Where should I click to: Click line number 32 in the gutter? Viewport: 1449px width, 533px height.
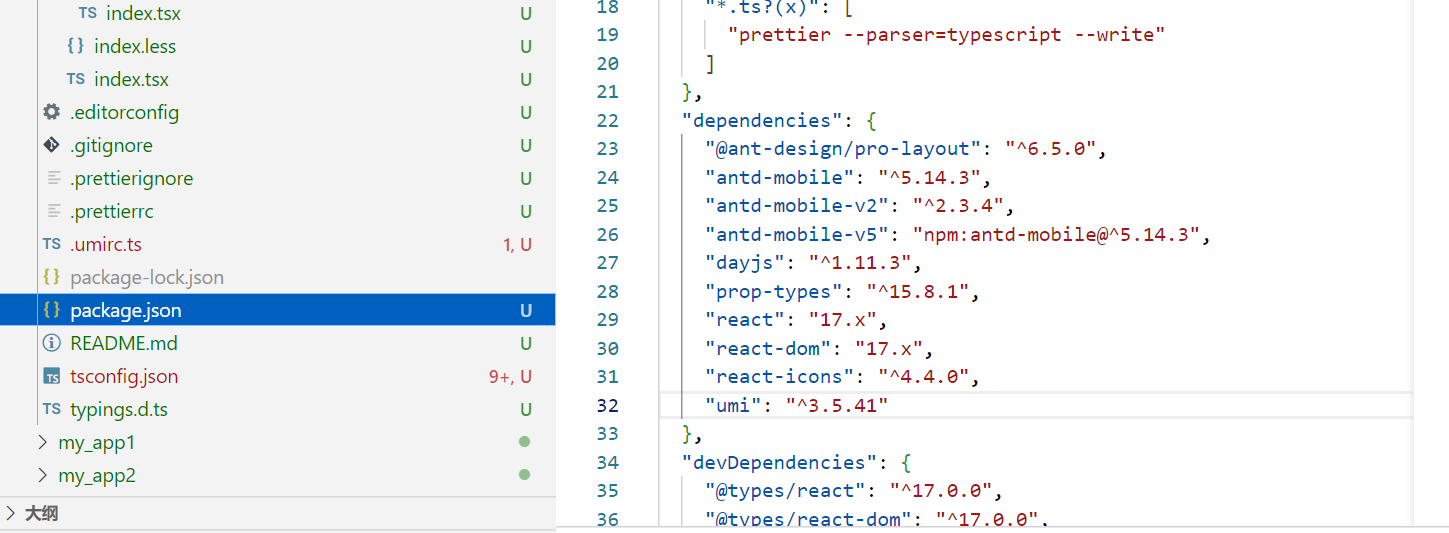tap(608, 405)
